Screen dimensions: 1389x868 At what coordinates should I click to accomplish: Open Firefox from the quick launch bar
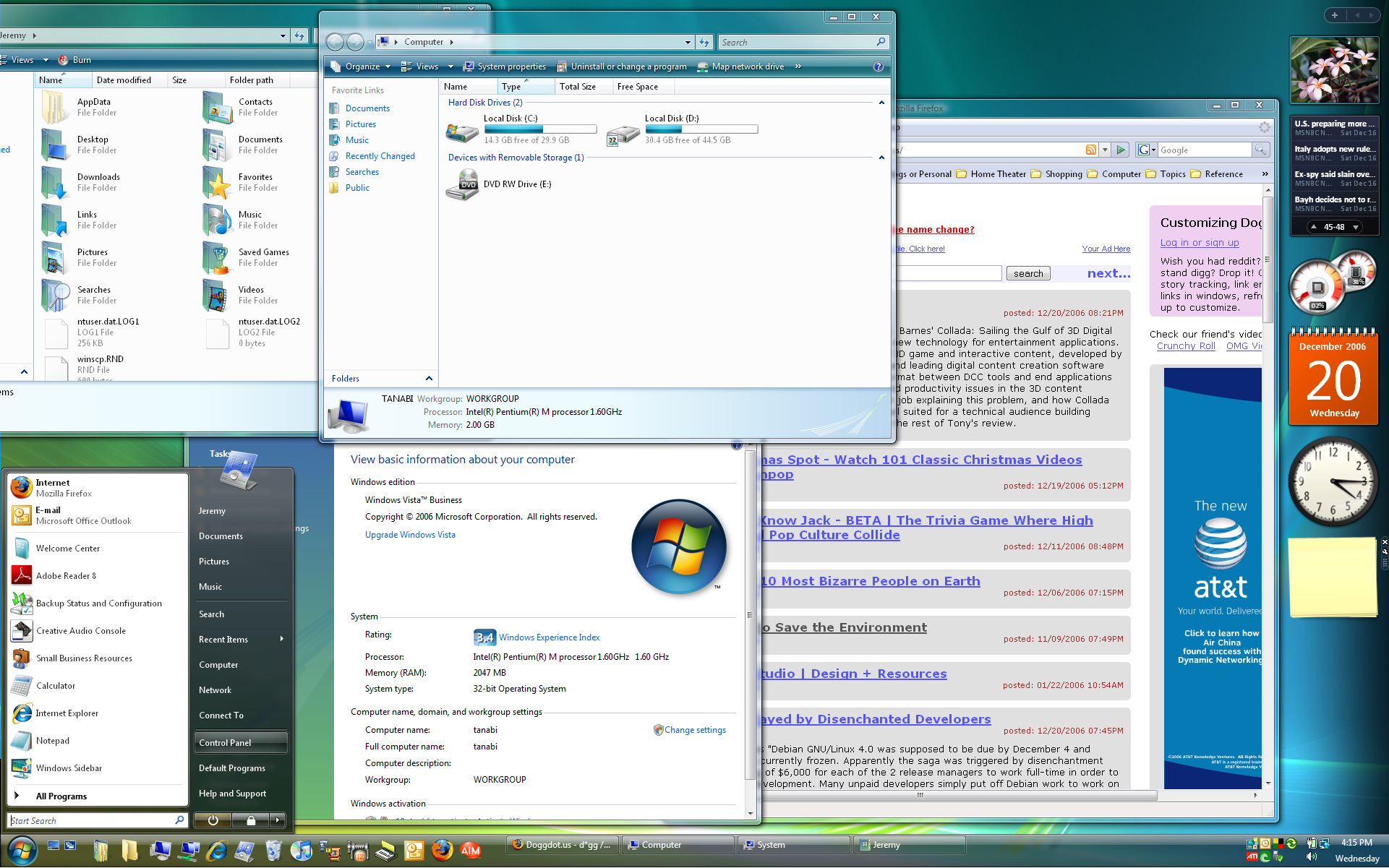tap(442, 850)
